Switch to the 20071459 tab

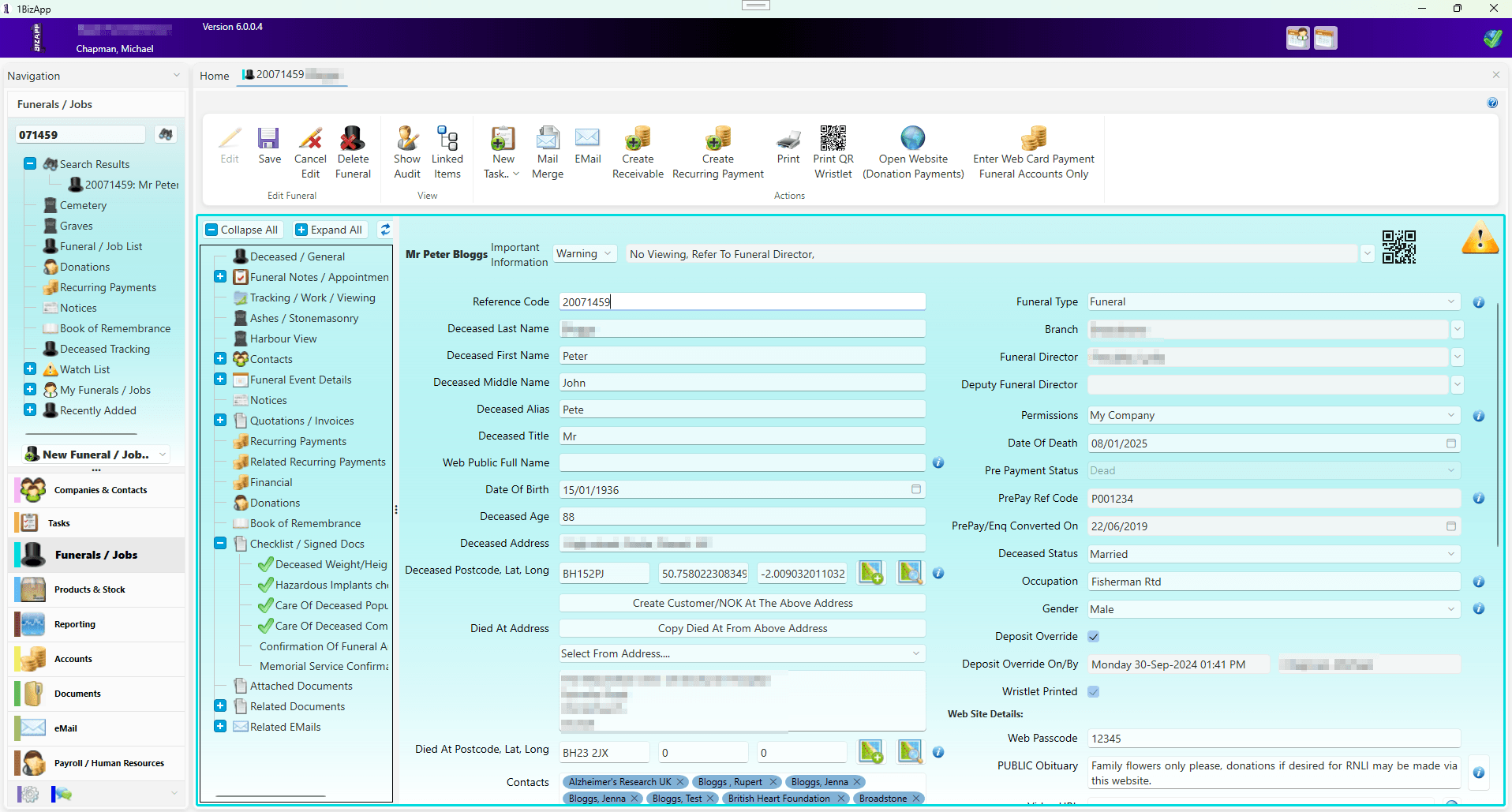[291, 75]
